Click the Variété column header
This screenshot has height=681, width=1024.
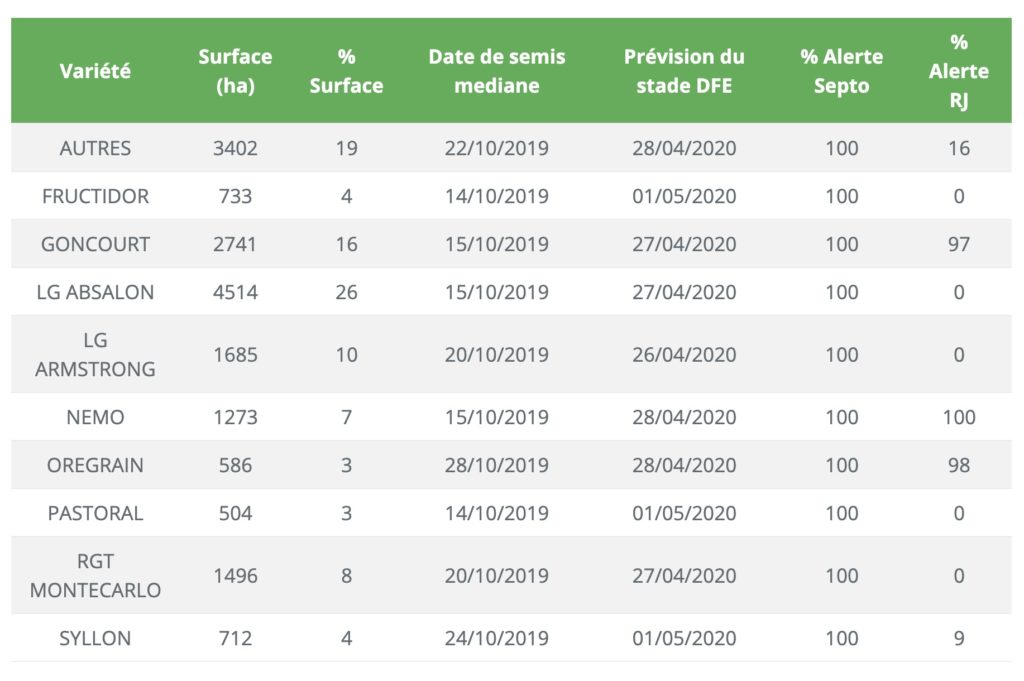pos(95,71)
